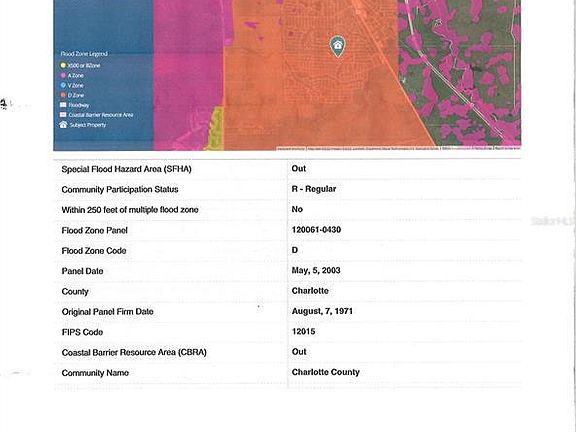Click the 'V Zone' legend label
The width and height of the screenshot is (576, 432).
tap(76, 85)
